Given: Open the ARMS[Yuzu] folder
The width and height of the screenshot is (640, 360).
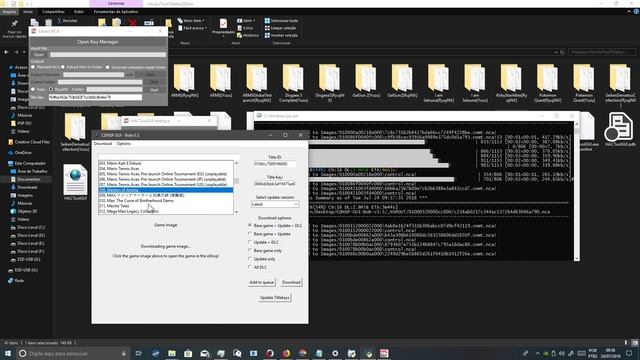Looking at the screenshot, I should [221, 81].
